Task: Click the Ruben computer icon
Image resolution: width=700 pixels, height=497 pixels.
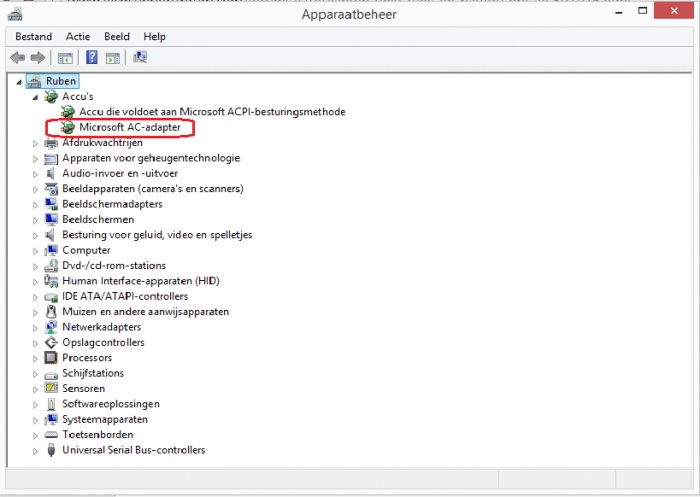Action: pos(34,81)
